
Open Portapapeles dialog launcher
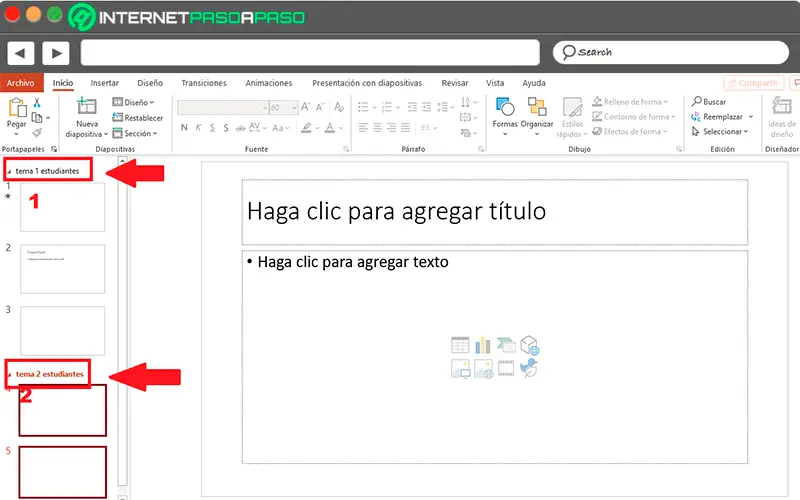(54, 149)
